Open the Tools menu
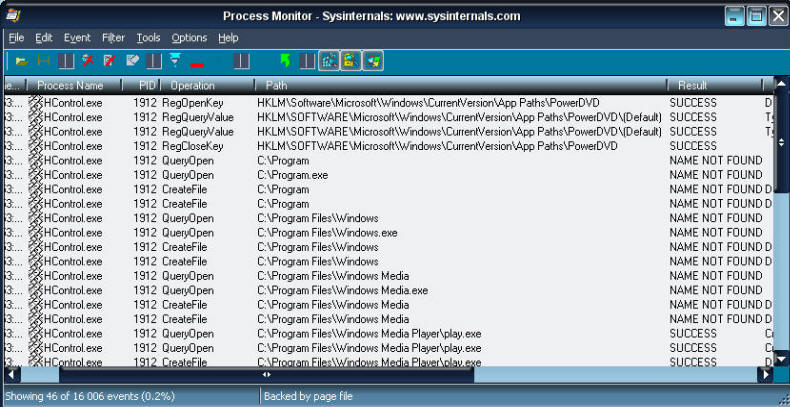Screen dimensions: 790x407 [x=148, y=38]
